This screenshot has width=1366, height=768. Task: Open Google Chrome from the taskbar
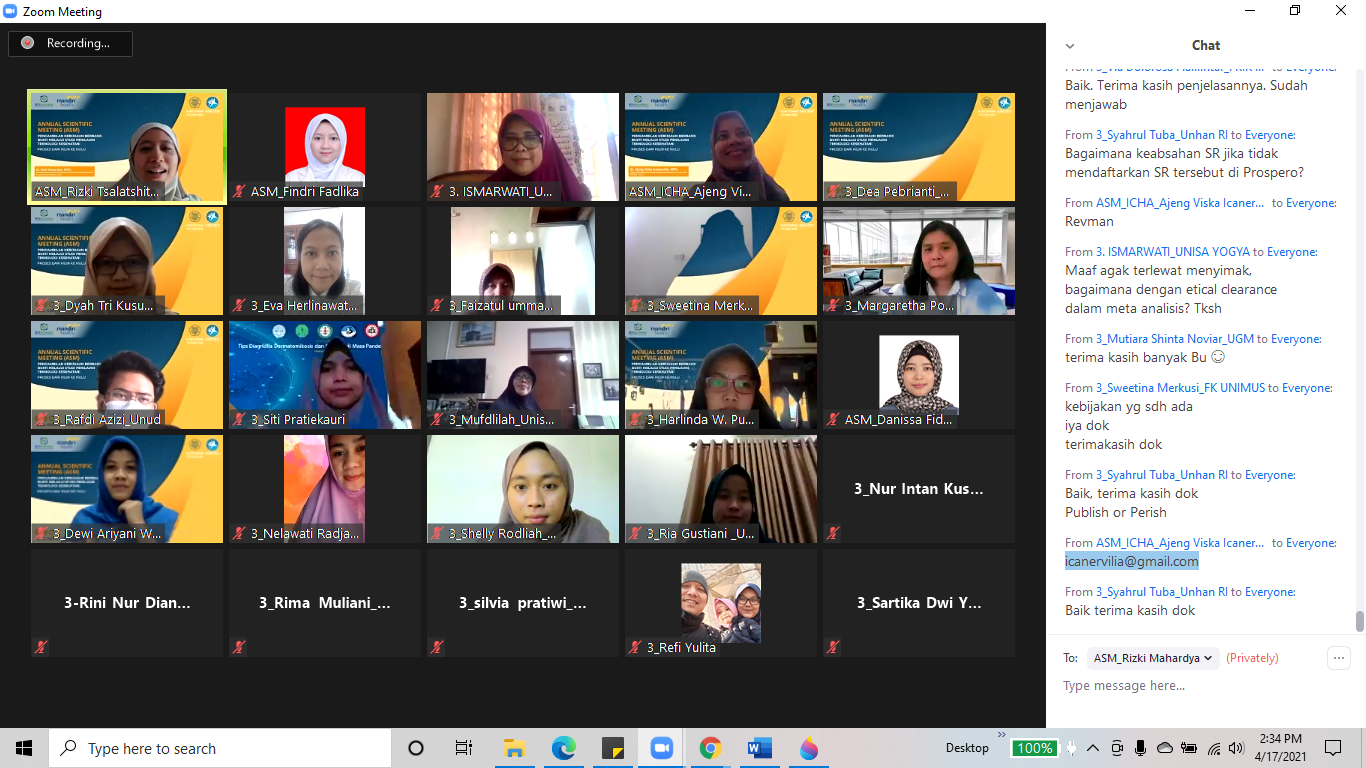710,748
